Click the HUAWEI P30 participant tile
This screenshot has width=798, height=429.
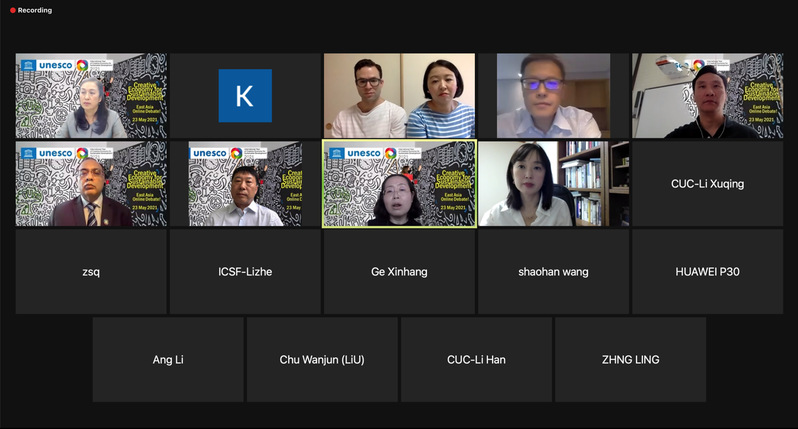click(707, 272)
